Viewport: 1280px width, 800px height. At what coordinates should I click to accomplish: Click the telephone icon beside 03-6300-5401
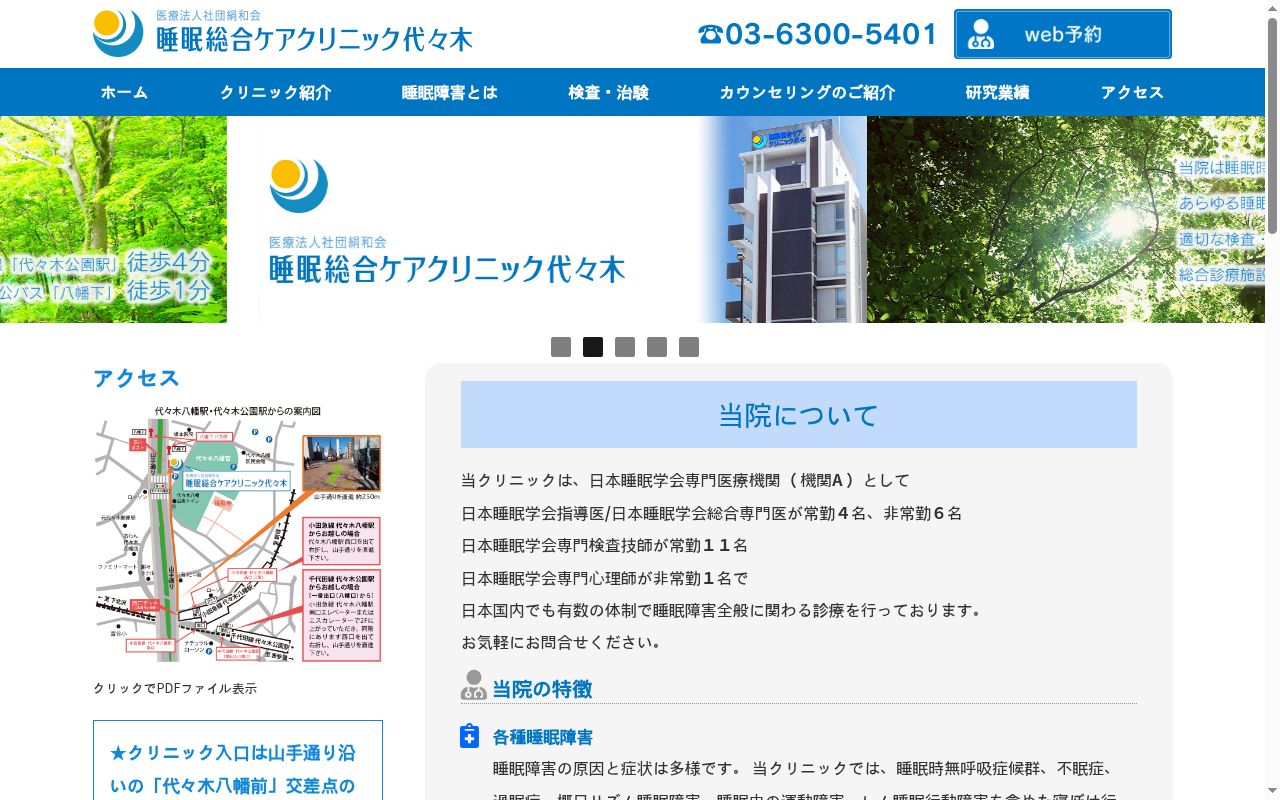point(710,35)
